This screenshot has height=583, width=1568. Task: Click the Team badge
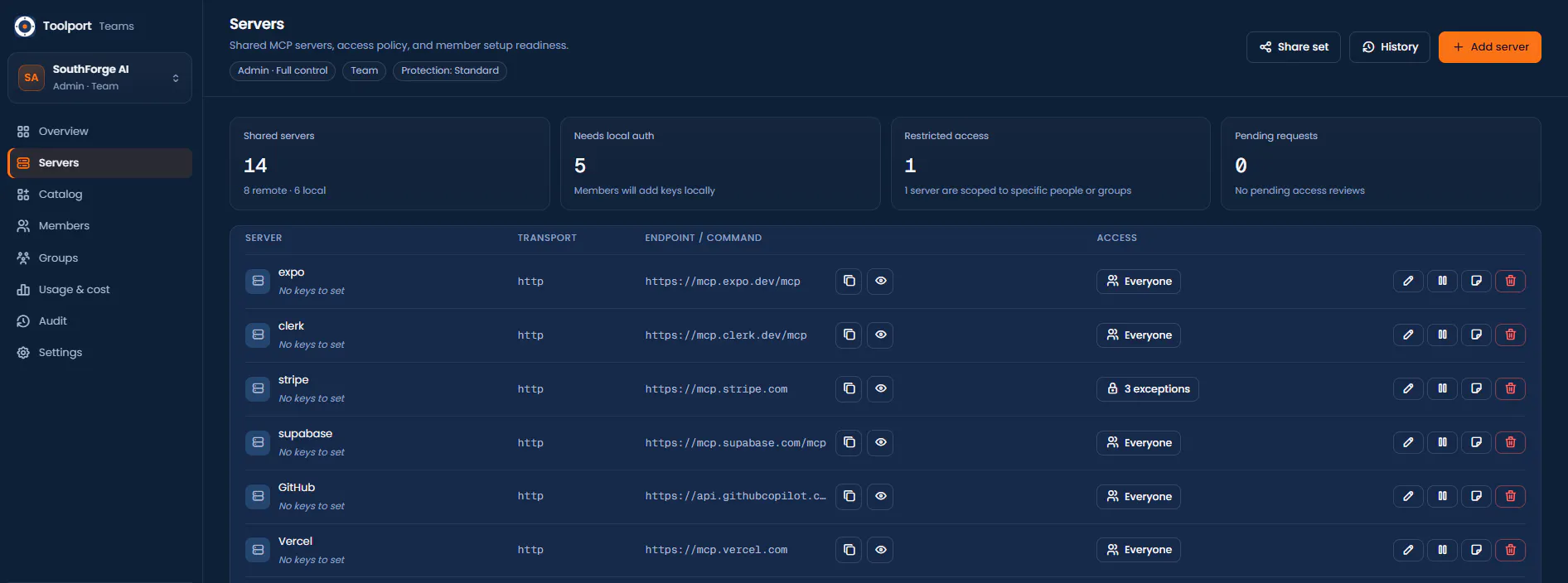coord(364,71)
